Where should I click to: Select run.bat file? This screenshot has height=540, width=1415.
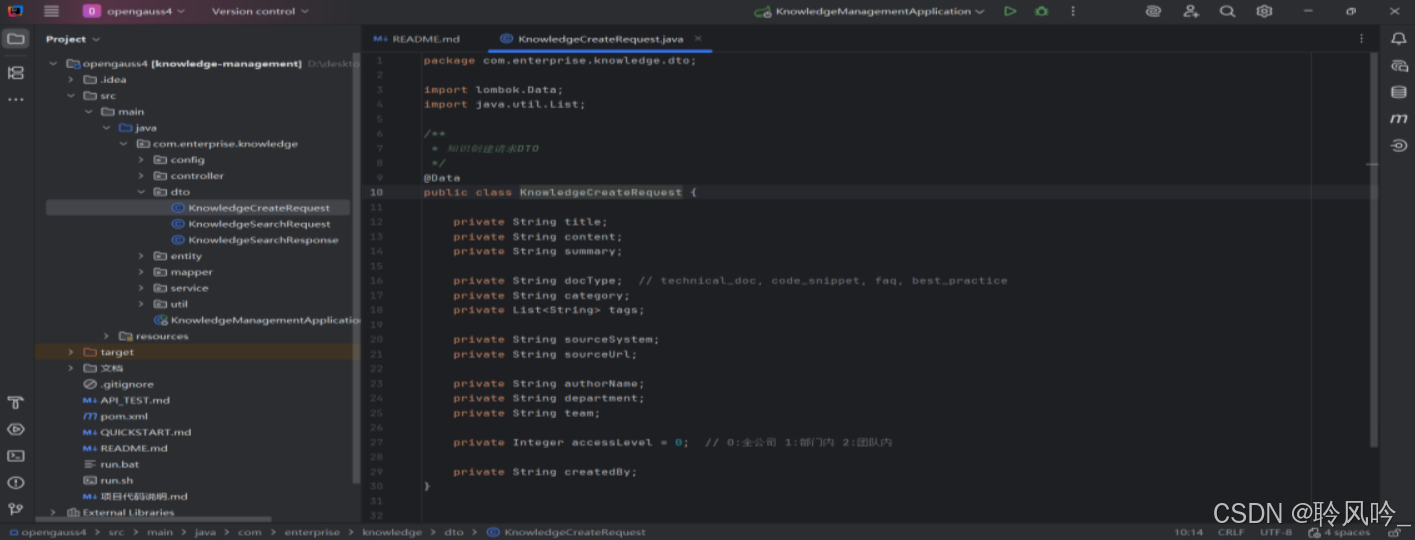click(x=112, y=464)
